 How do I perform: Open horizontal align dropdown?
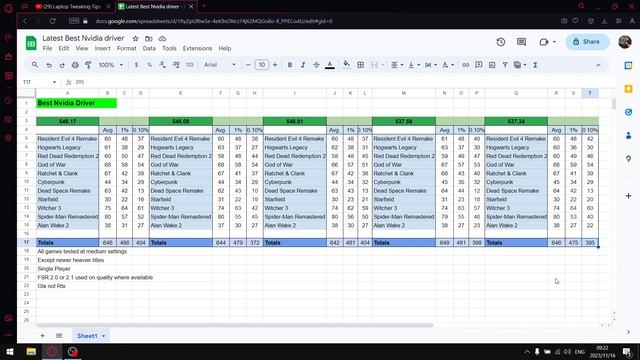(397, 65)
